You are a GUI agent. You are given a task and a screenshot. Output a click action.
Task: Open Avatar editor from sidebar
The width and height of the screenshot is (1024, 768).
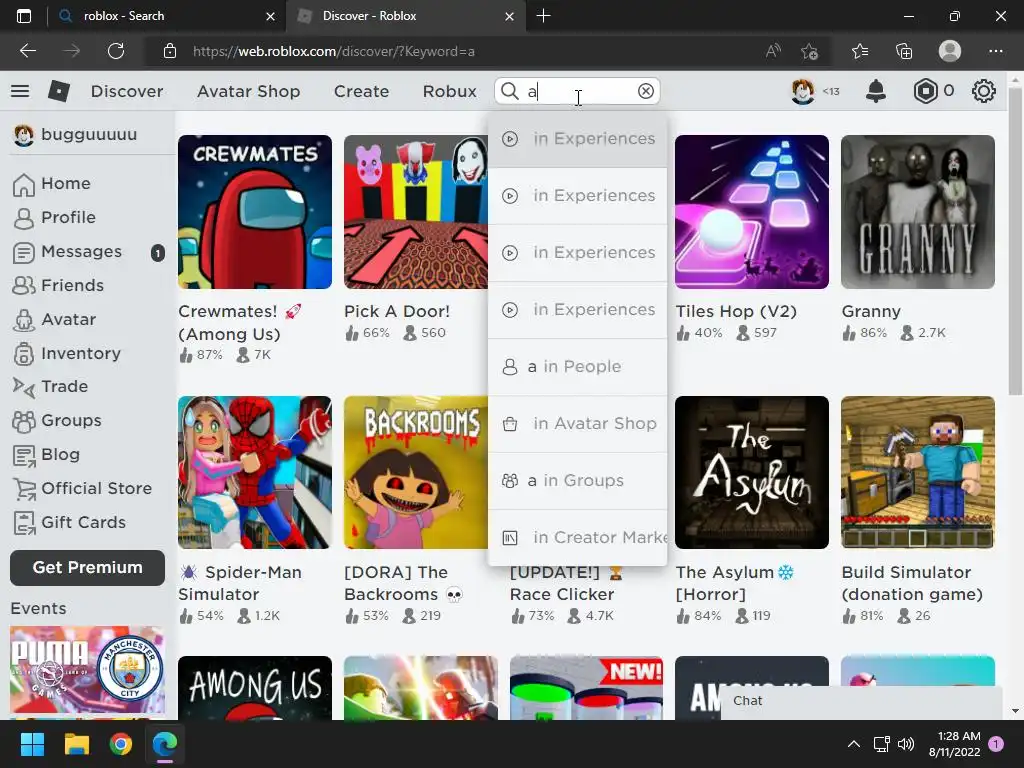54,319
